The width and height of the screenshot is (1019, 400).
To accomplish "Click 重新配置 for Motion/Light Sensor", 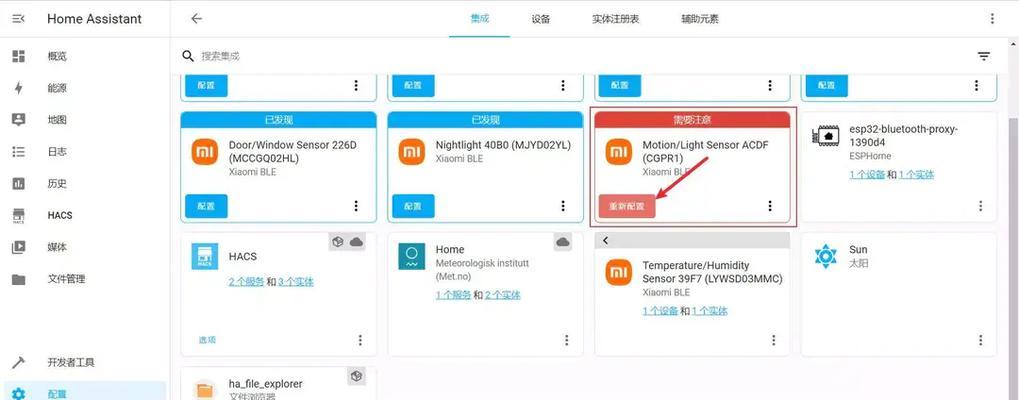I will pyautogui.click(x=626, y=206).
